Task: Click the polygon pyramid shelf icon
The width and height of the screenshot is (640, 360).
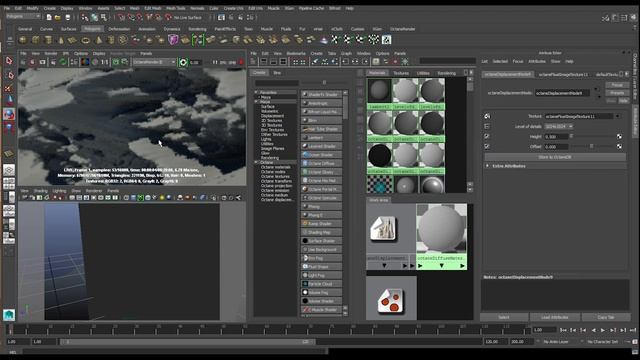Action: (x=98, y=40)
